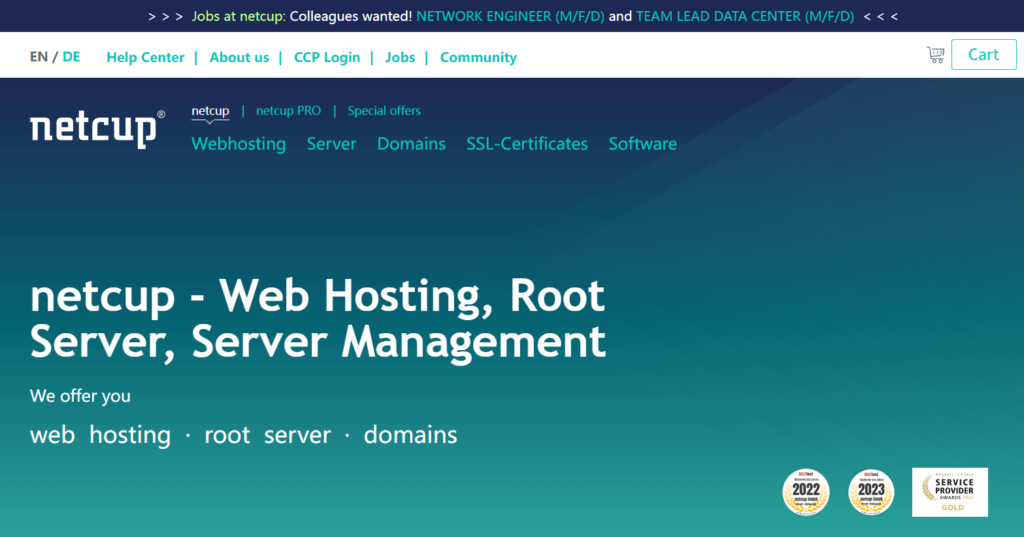Viewport: 1024px width, 537px height.
Task: Open the 2023 award badge
Action: (x=871, y=492)
